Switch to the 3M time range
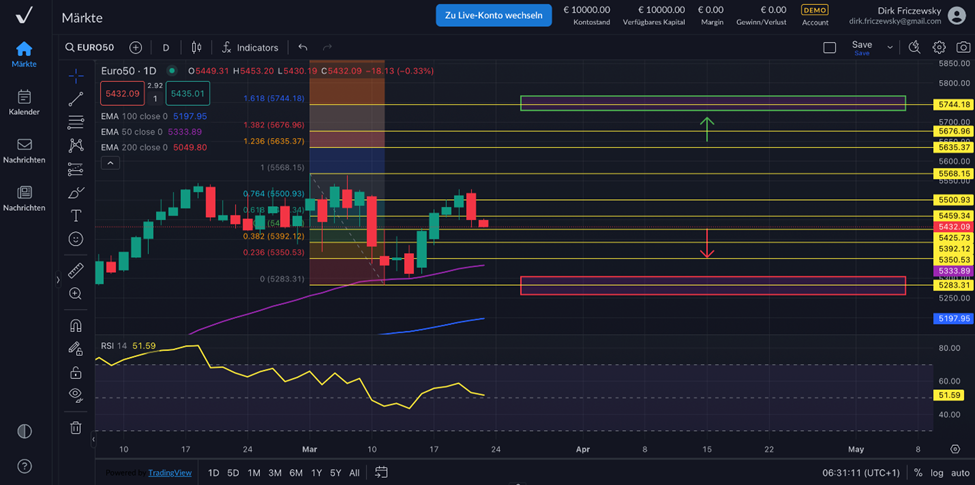The height and width of the screenshot is (485, 975). click(x=274, y=473)
